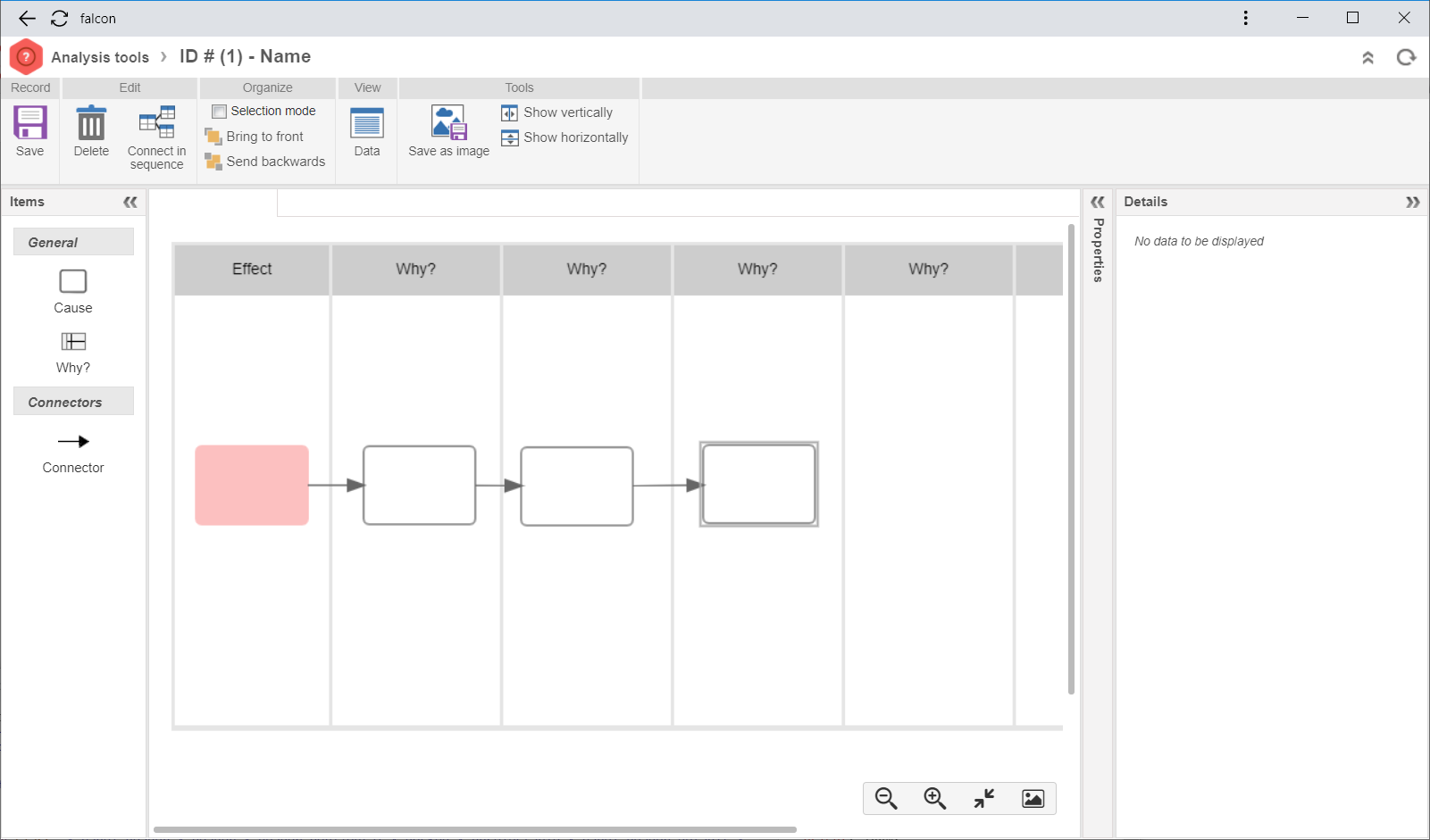Click the horizontal canvas scrollbar
This screenshot has width=1430, height=840.
point(474,829)
